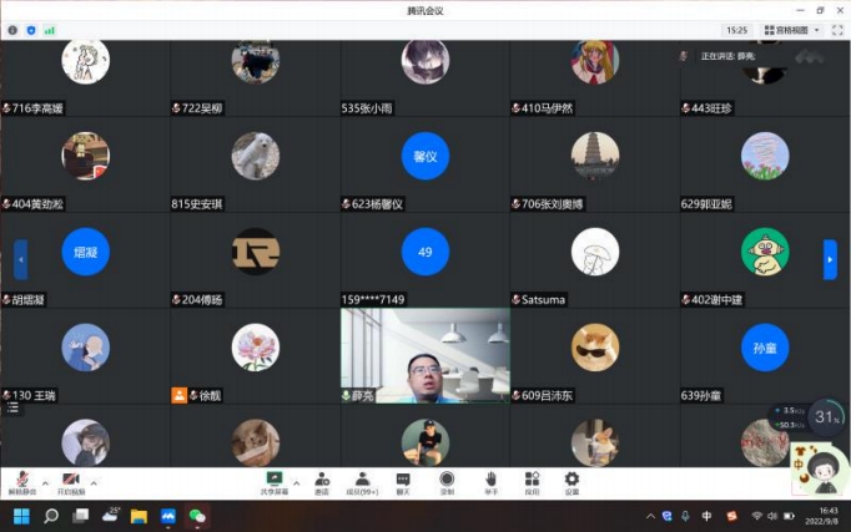Click the network signal strength indicator
The width and height of the screenshot is (851, 532).
[49, 30]
